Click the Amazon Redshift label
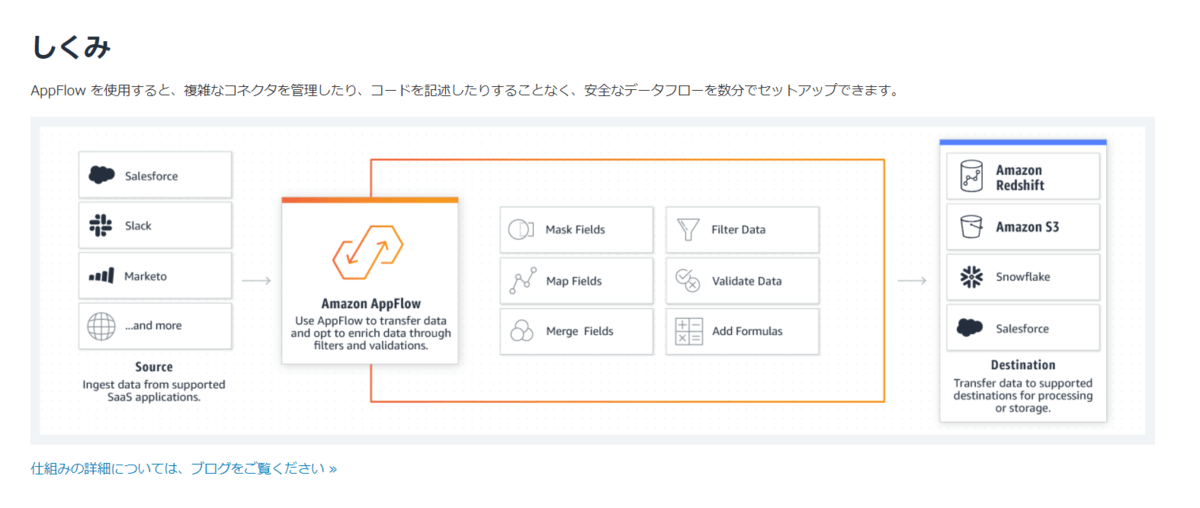This screenshot has height=508, width=1200. pos(1019,177)
